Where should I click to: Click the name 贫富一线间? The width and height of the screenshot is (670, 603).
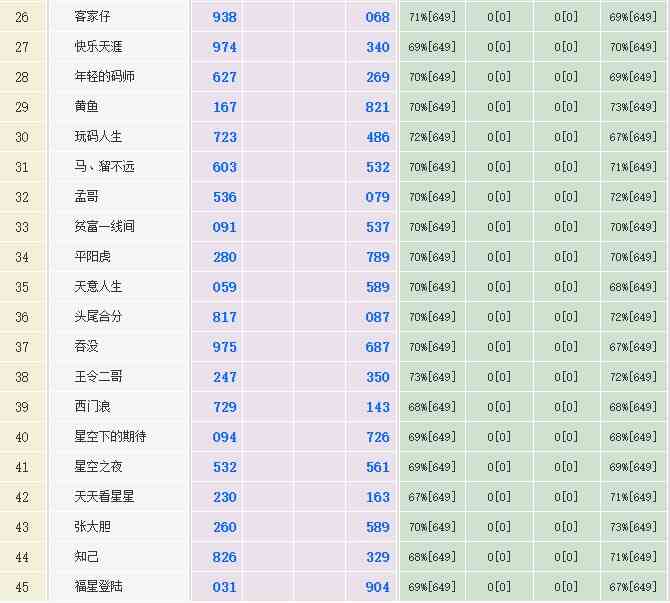(x=105, y=227)
